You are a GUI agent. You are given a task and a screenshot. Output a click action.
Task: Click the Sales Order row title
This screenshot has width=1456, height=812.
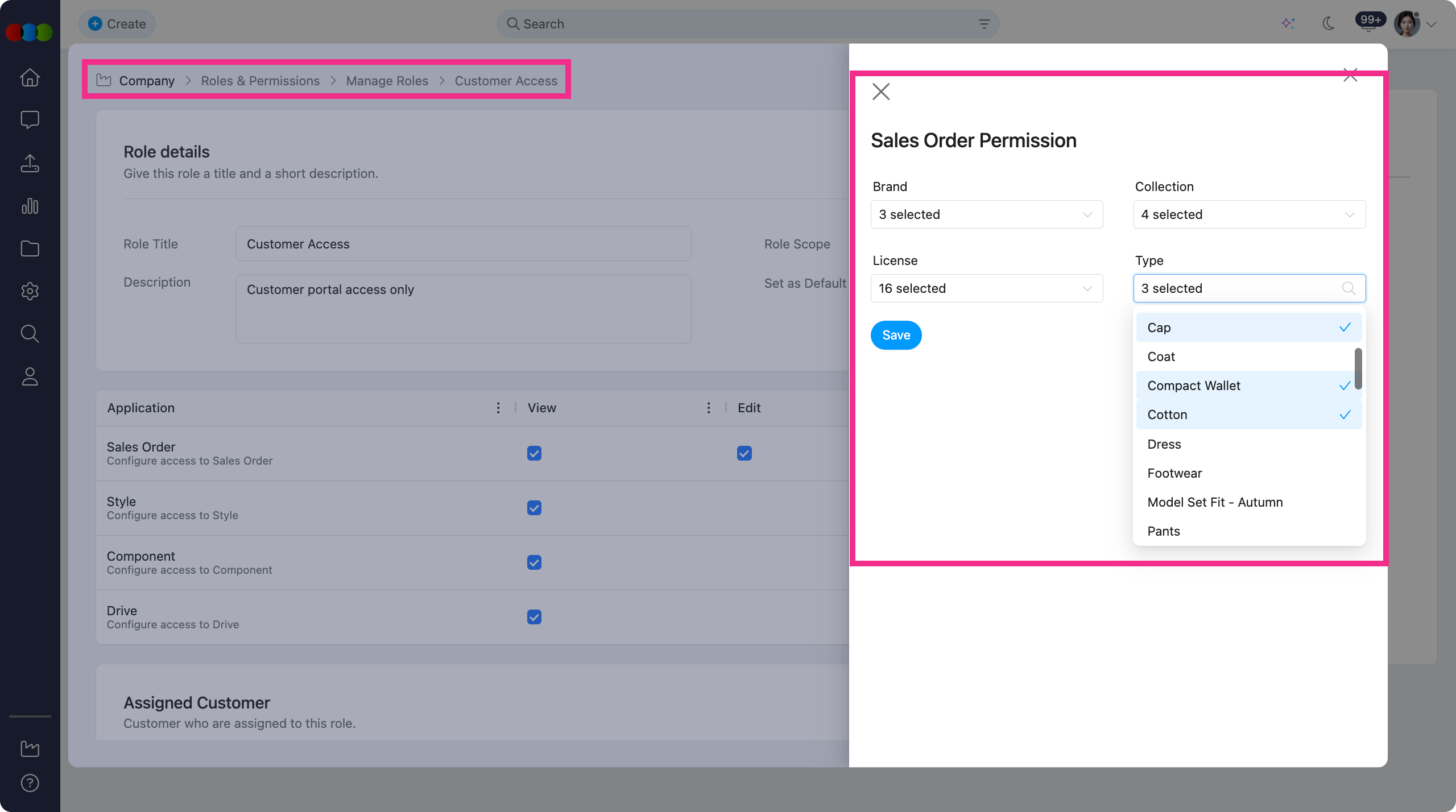[141, 447]
